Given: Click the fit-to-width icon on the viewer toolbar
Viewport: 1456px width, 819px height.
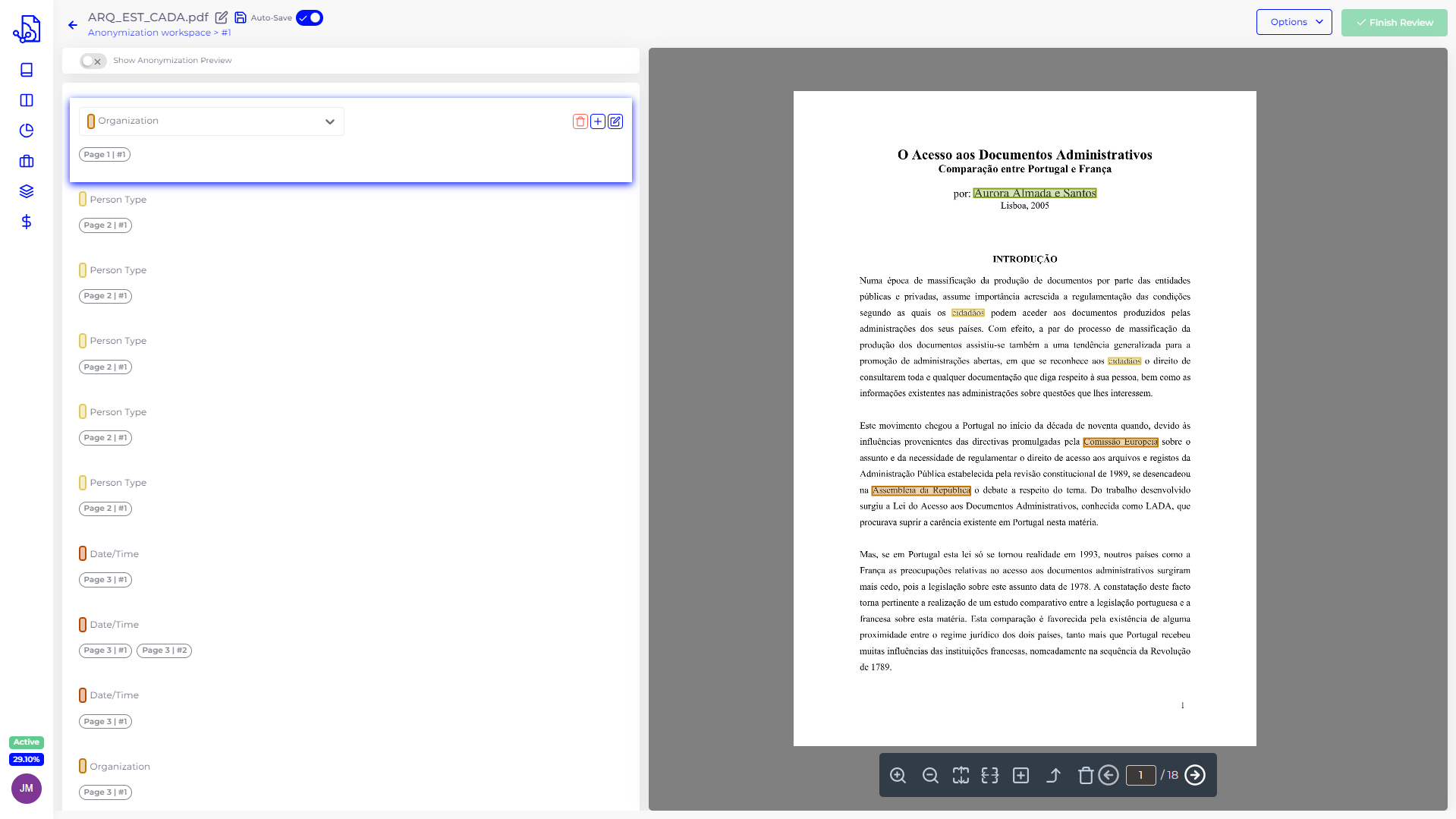Looking at the screenshot, I should 991,775.
